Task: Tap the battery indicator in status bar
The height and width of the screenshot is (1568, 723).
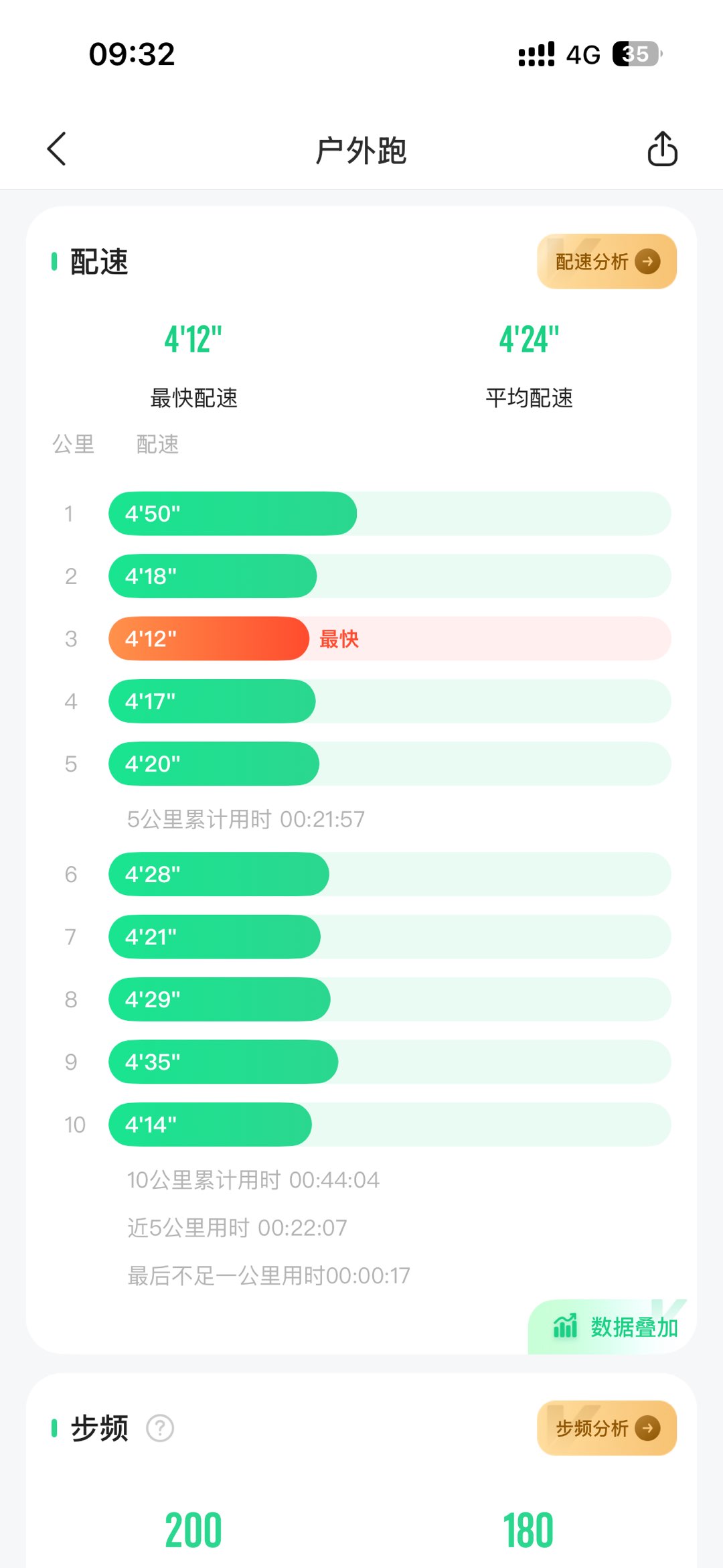Action: point(637,54)
